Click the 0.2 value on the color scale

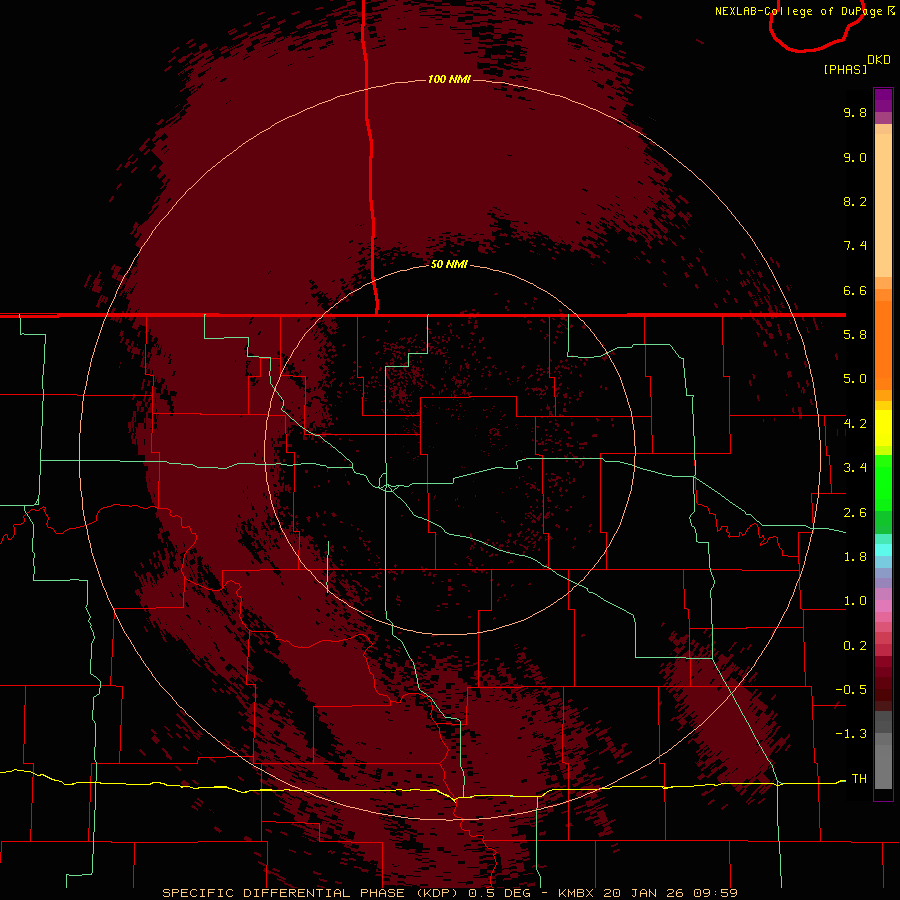tap(855, 646)
